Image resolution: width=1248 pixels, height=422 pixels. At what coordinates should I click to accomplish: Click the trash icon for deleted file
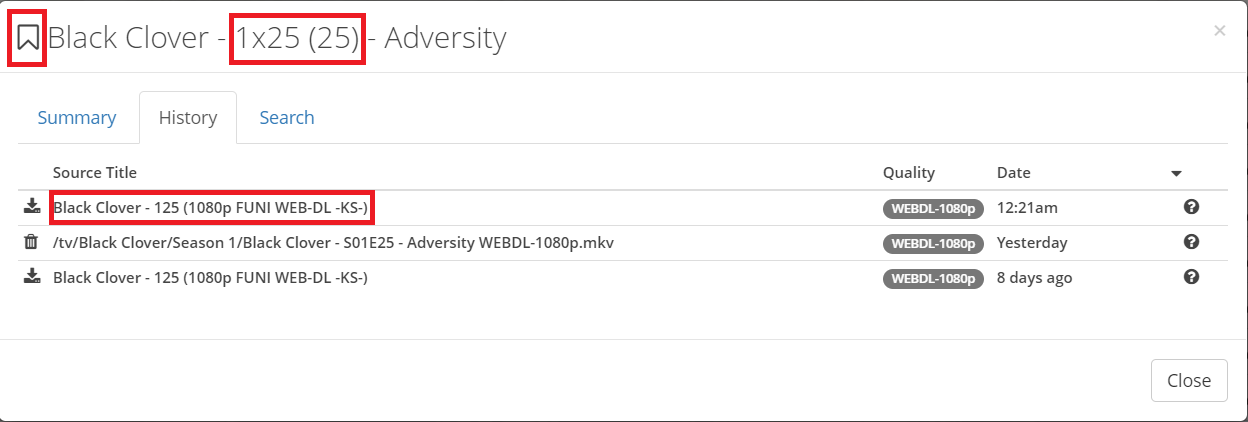click(31, 243)
